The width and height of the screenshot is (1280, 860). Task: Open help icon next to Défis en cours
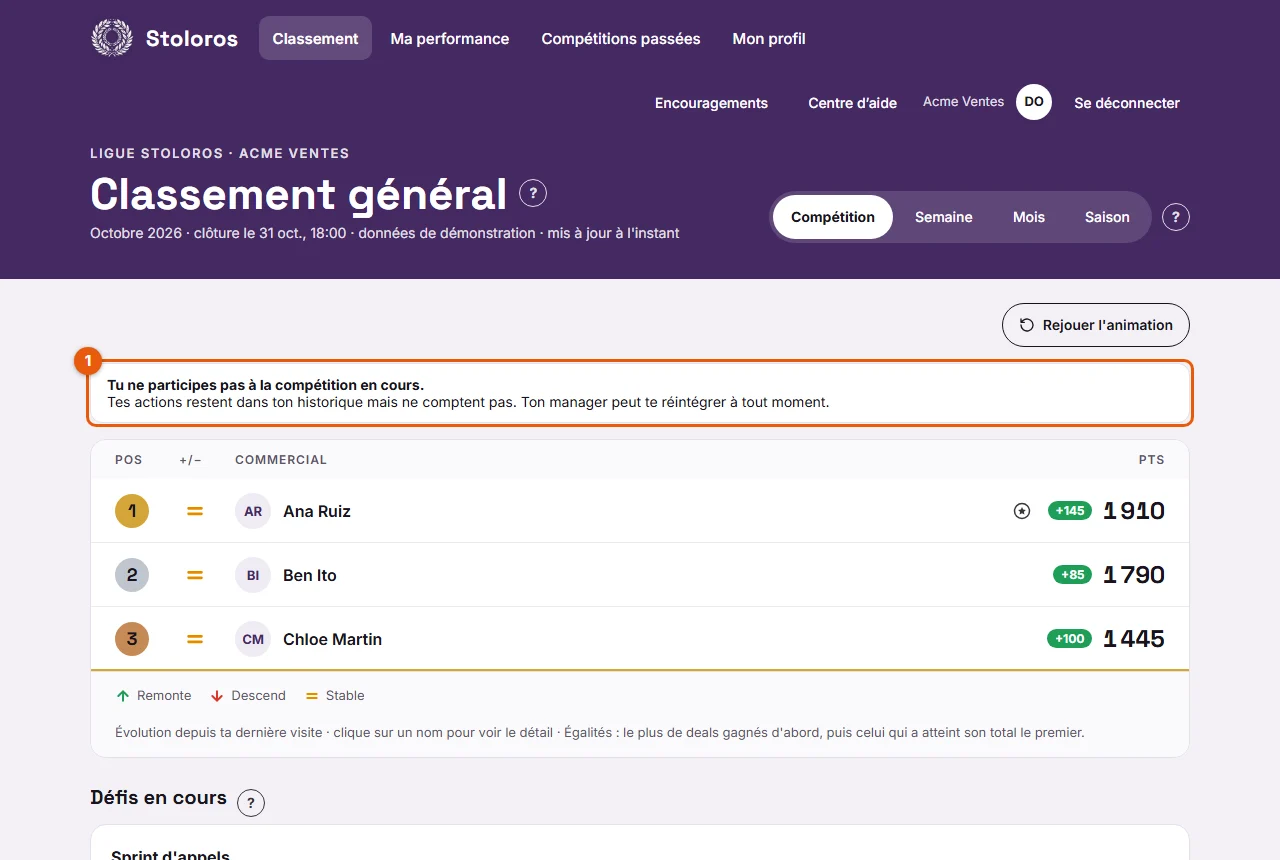[x=251, y=802]
